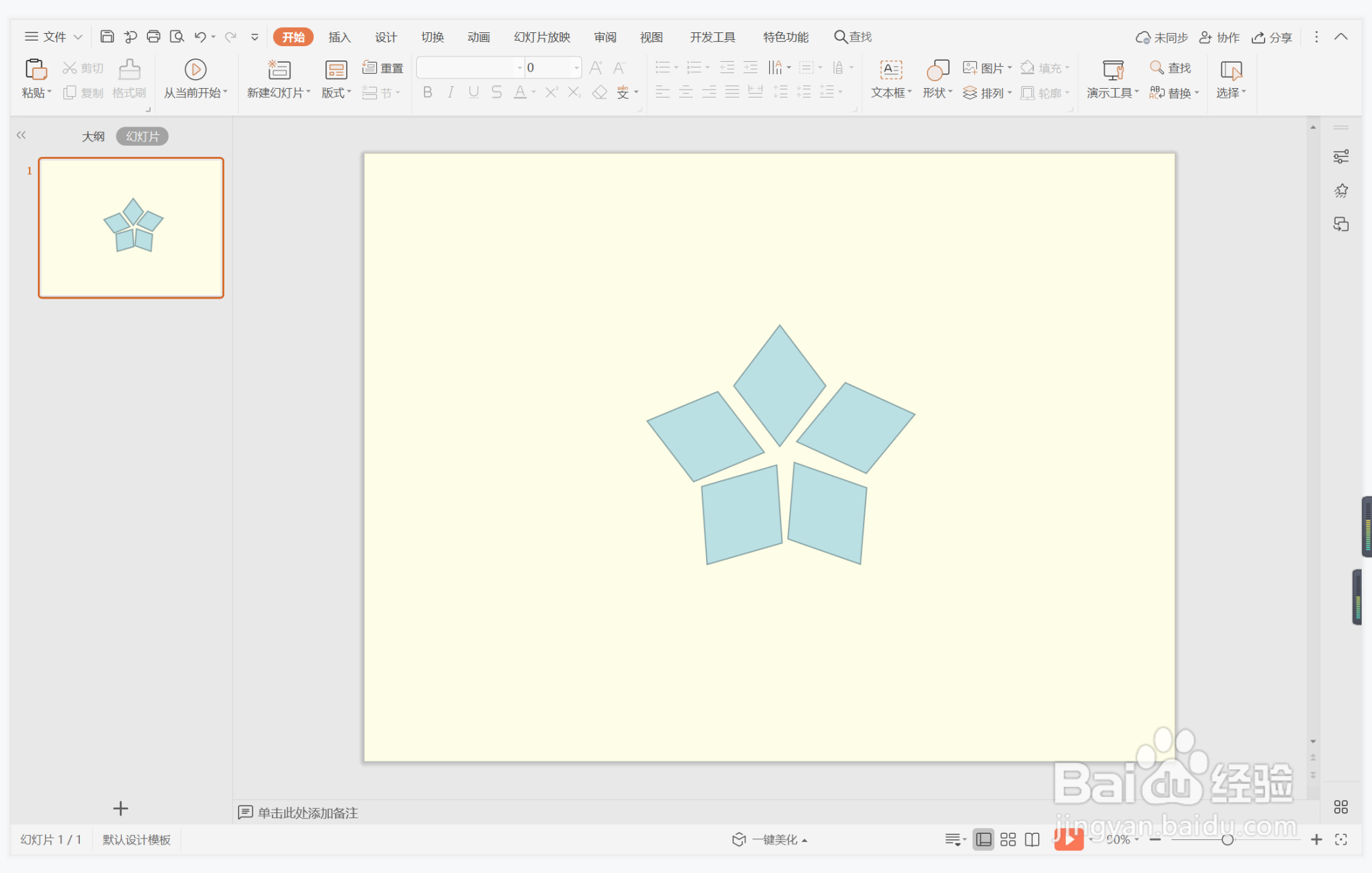The image size is (1372, 873).
Task: Open the 形状 shapes gallery
Action: (x=937, y=80)
